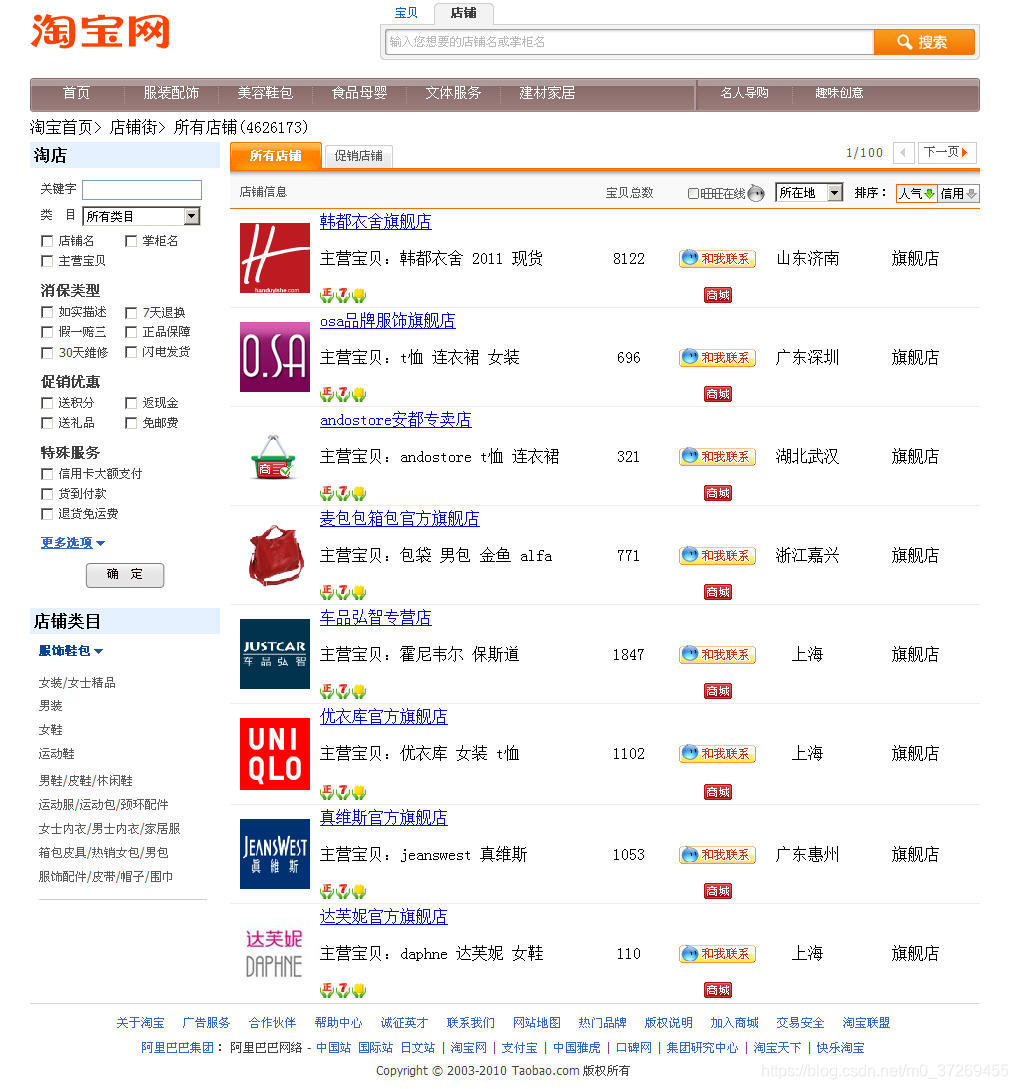Enable the 如实描述 filter
Screen dimensions: 1018x1089
point(47,312)
